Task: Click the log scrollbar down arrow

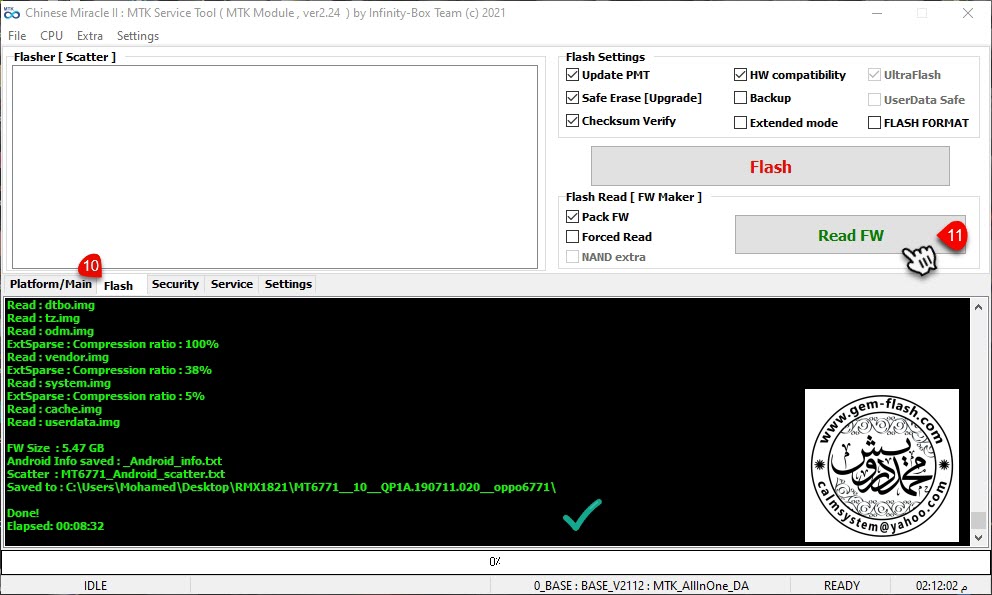Action: pyautogui.click(x=979, y=538)
